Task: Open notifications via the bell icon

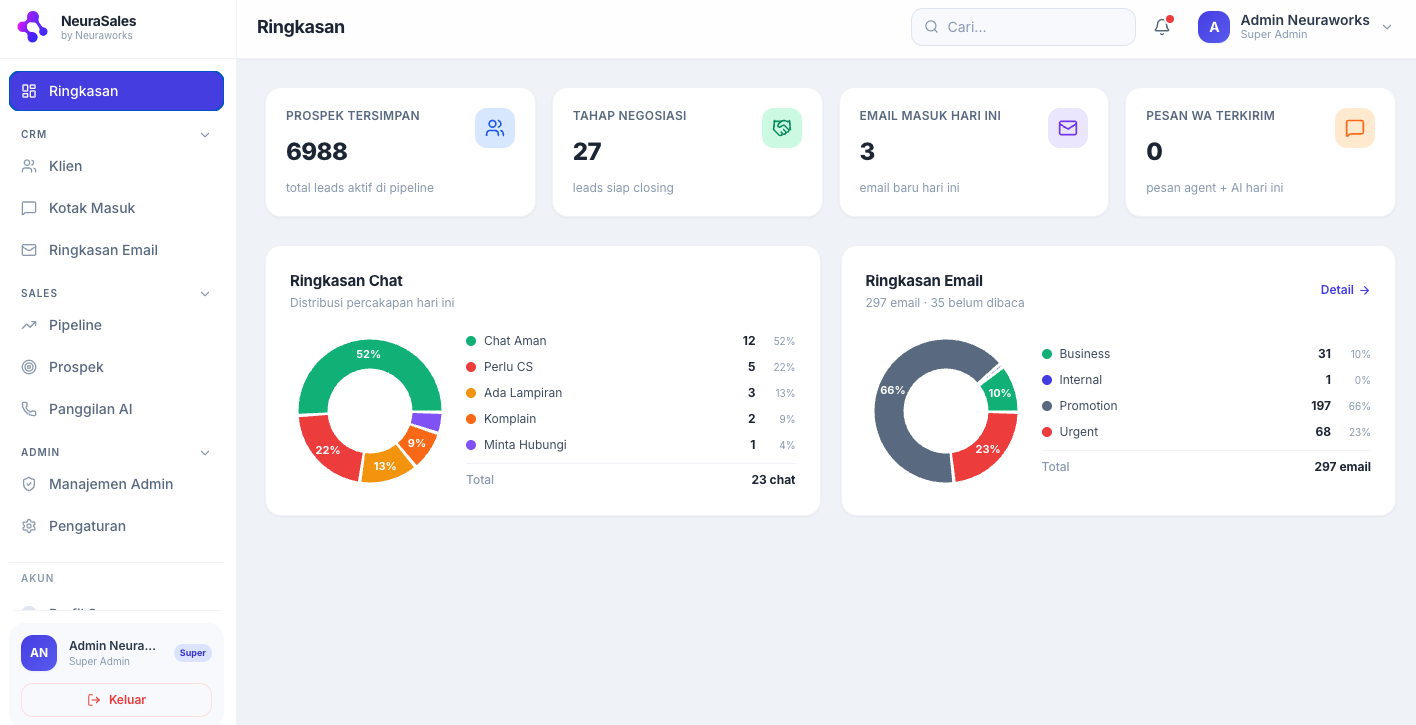Action: click(1162, 27)
